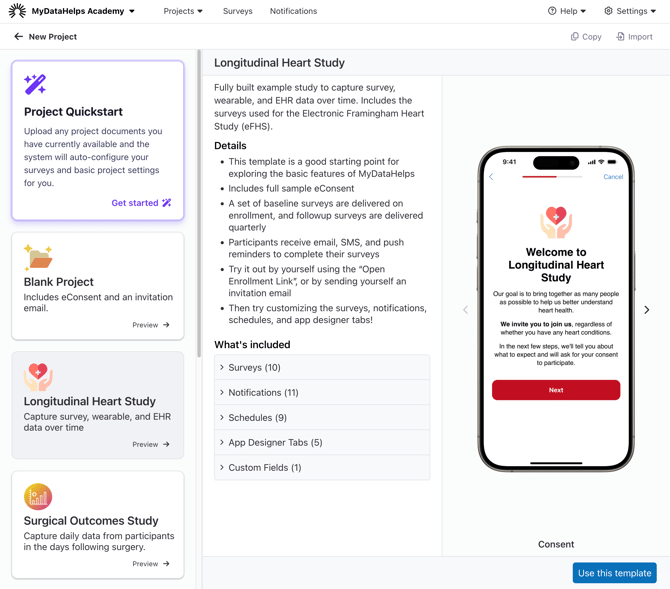Screen dimensions: 670x589
Task: Expand the App Designer Tabs (5) section
Action: pyautogui.click(x=322, y=442)
